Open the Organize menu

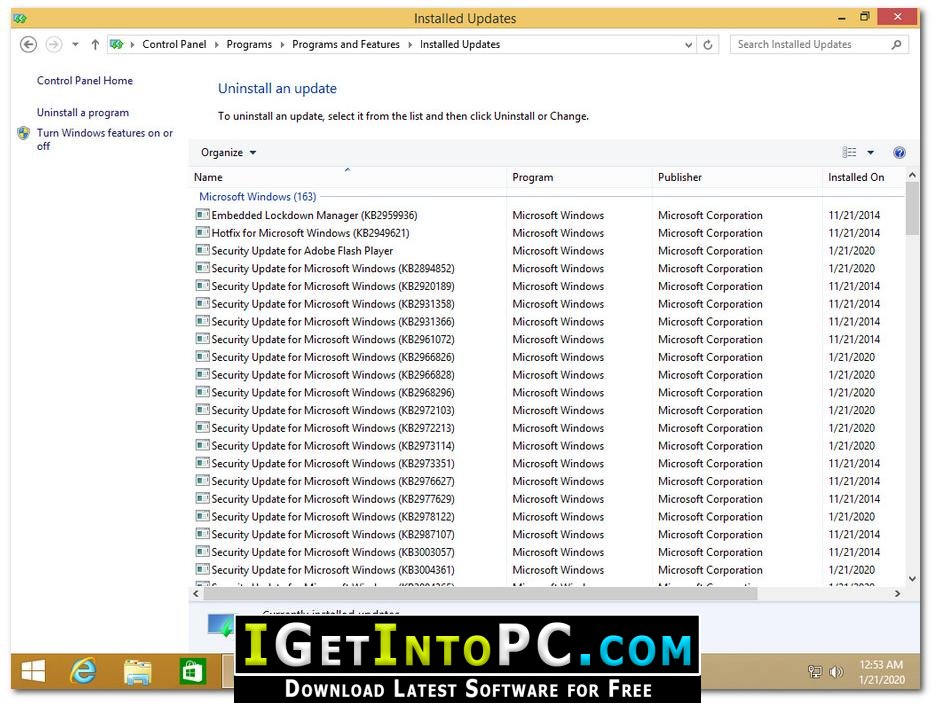(x=228, y=153)
